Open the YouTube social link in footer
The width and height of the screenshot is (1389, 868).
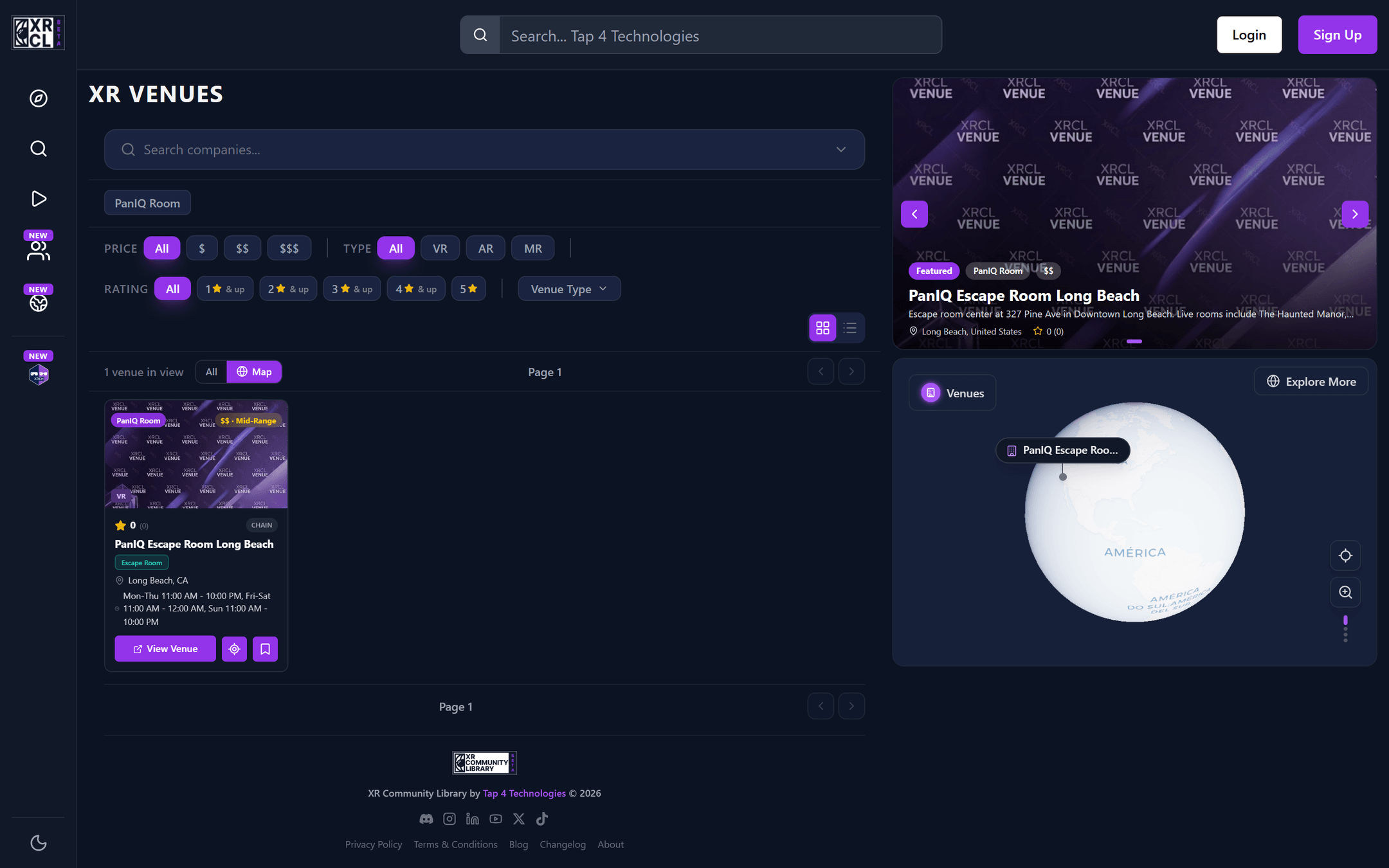pyautogui.click(x=496, y=818)
